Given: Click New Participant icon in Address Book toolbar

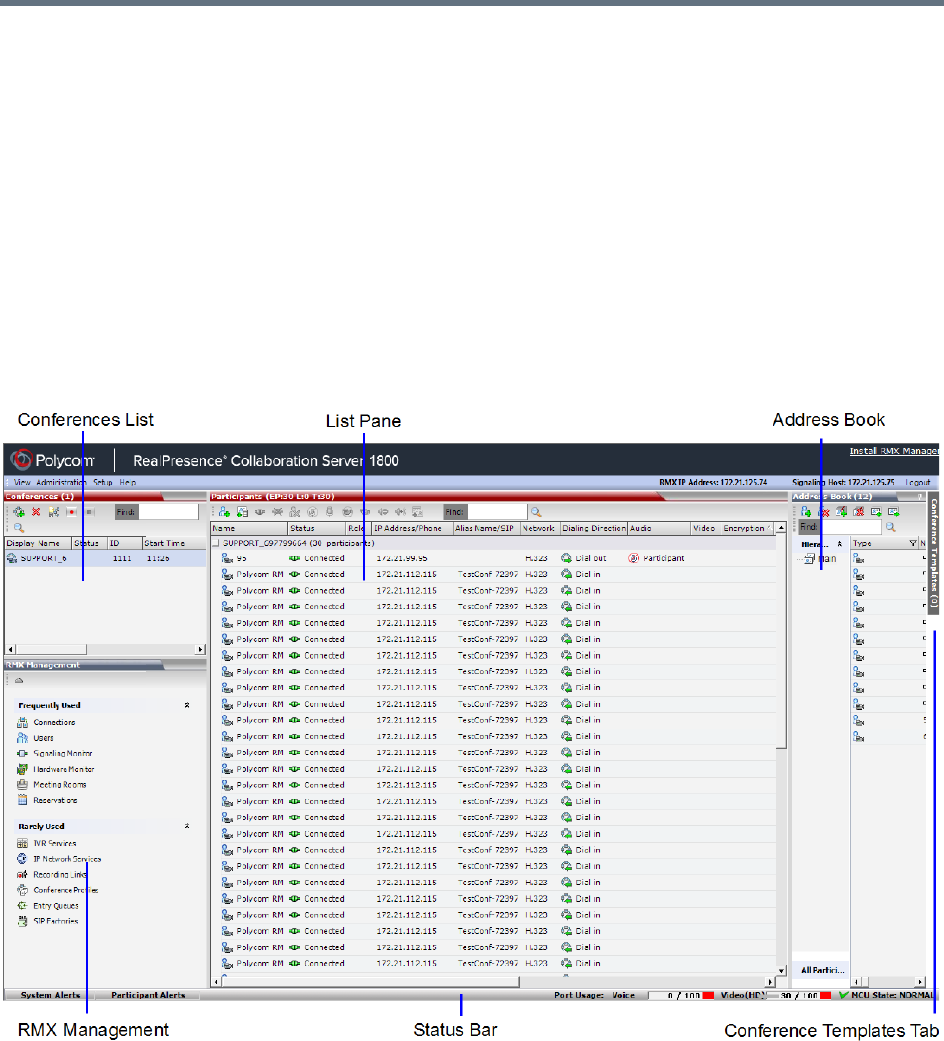Looking at the screenshot, I should coord(806,511).
